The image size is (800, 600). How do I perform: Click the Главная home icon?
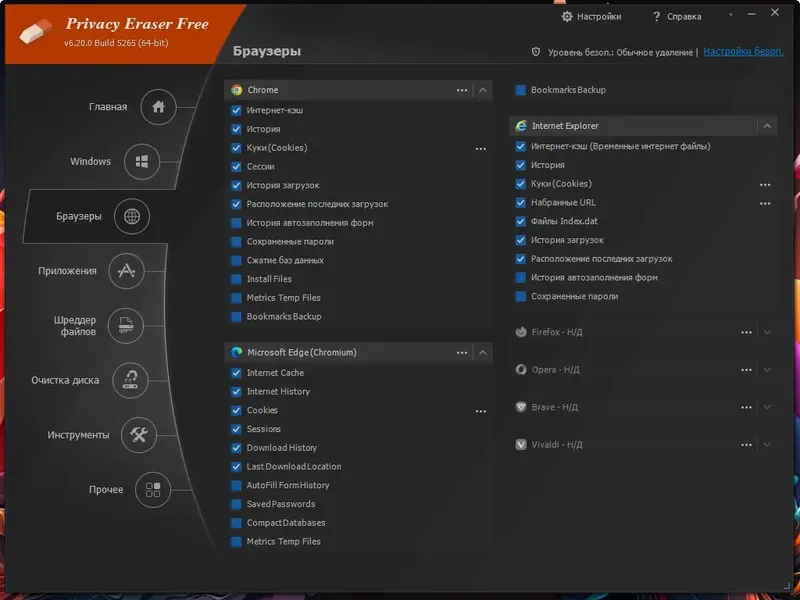[x=158, y=107]
